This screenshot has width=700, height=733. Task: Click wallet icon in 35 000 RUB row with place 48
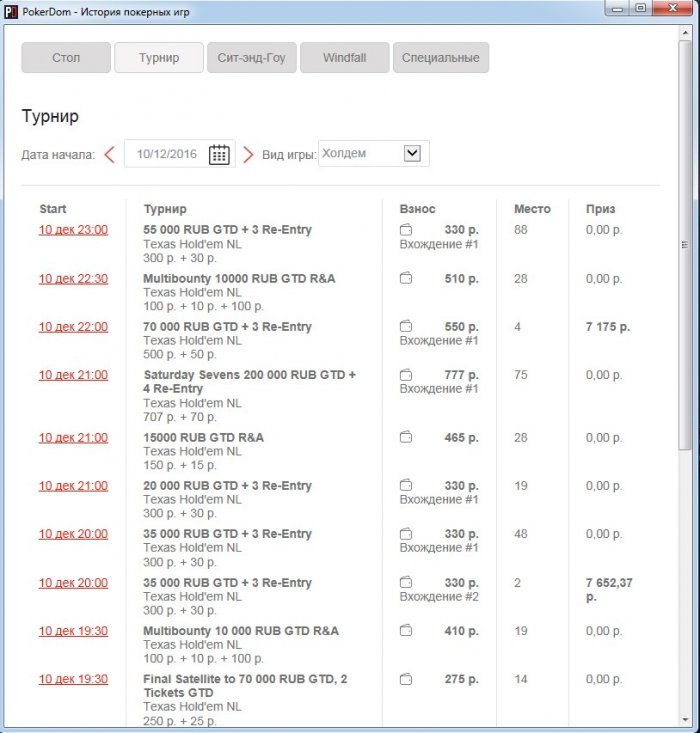[406, 534]
